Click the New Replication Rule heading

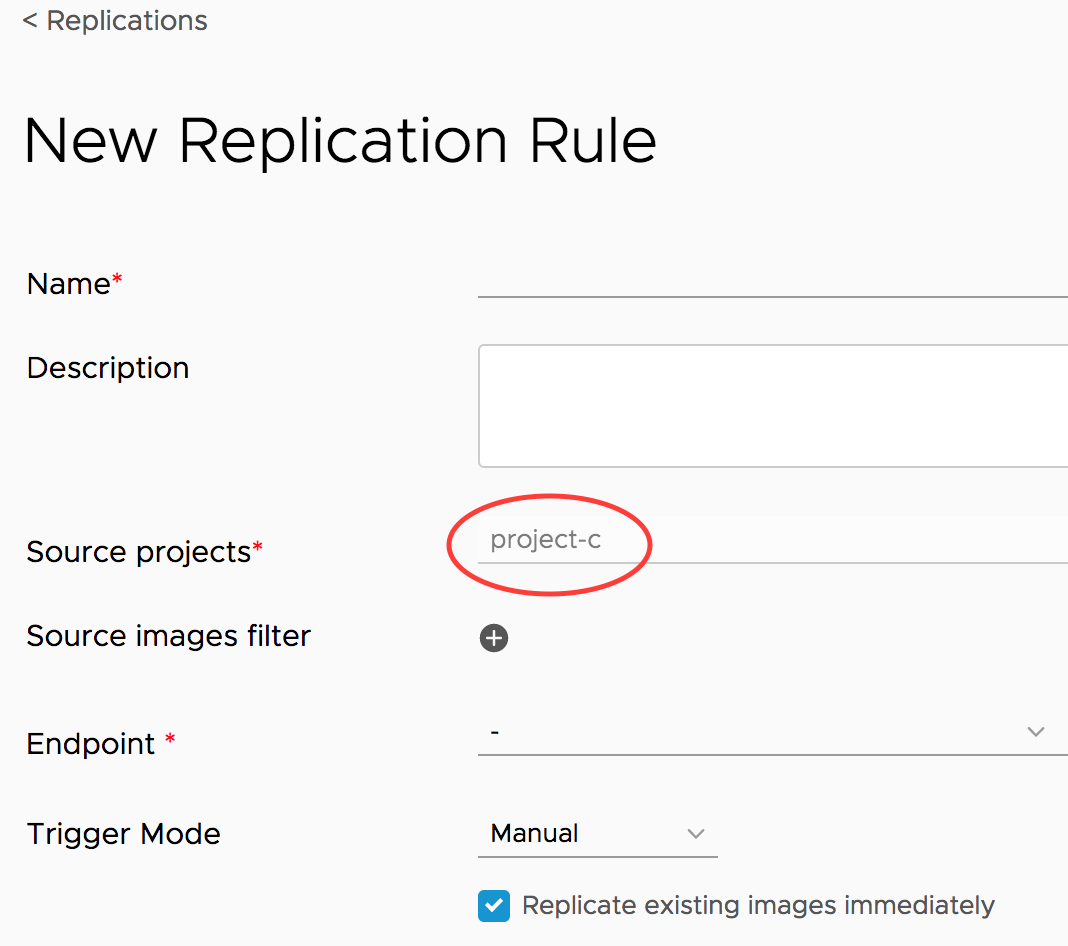(x=340, y=140)
